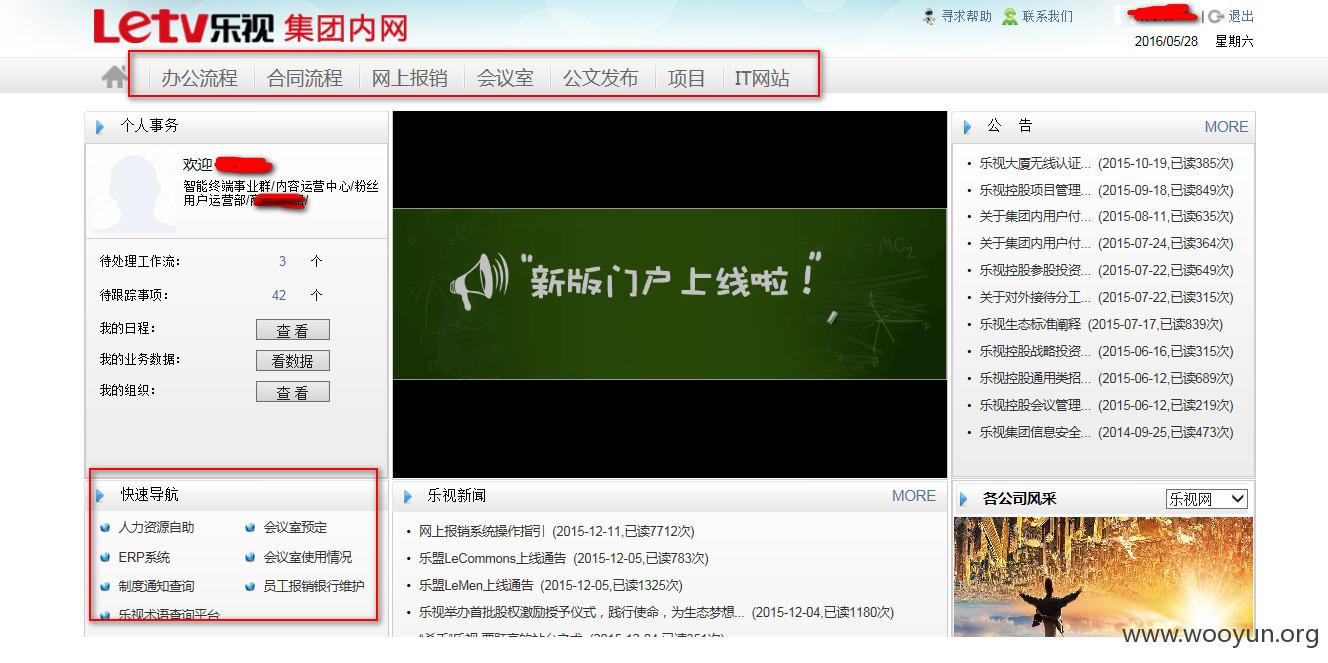Click MORE link in 公告 panel
1328x663 pixels.
coord(1226,127)
